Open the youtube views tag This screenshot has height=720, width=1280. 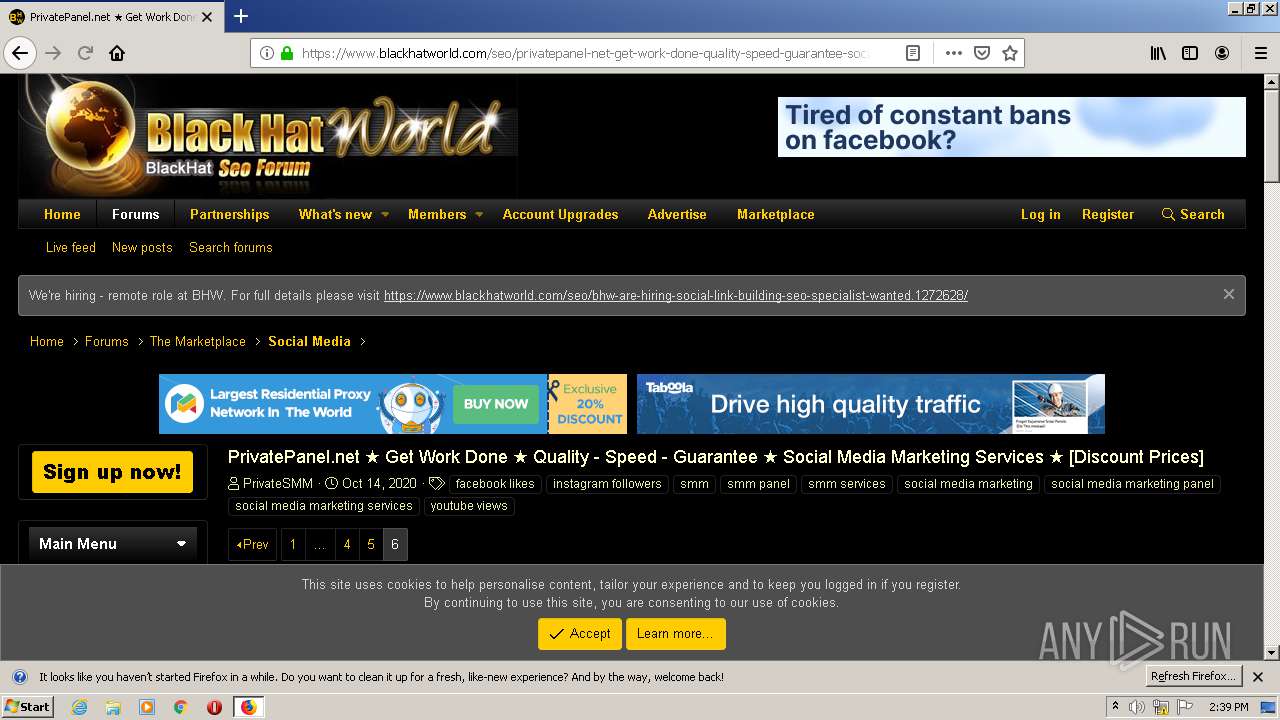click(x=469, y=505)
